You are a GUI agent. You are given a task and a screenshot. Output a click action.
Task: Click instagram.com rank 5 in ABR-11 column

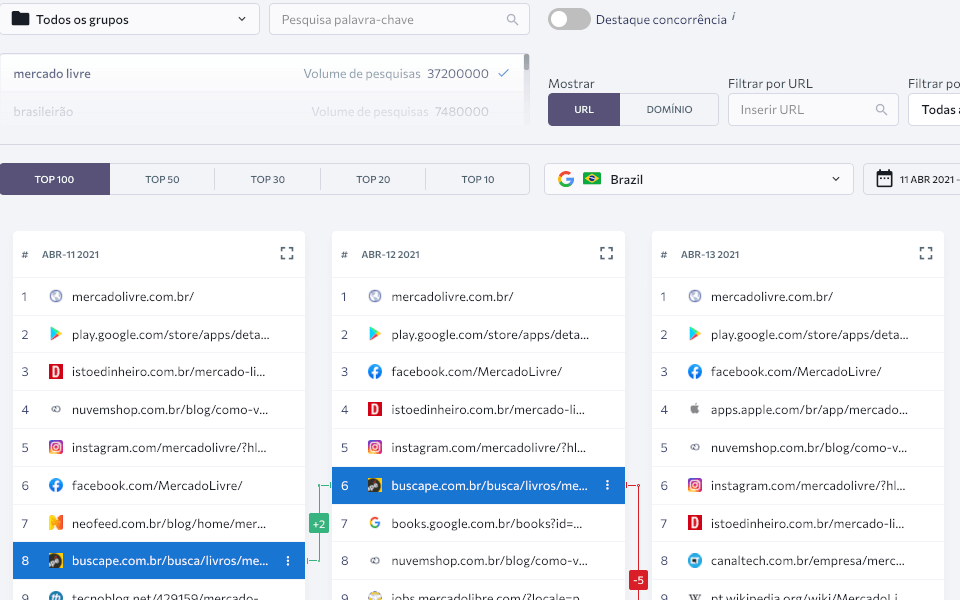pyautogui.click(x=169, y=448)
